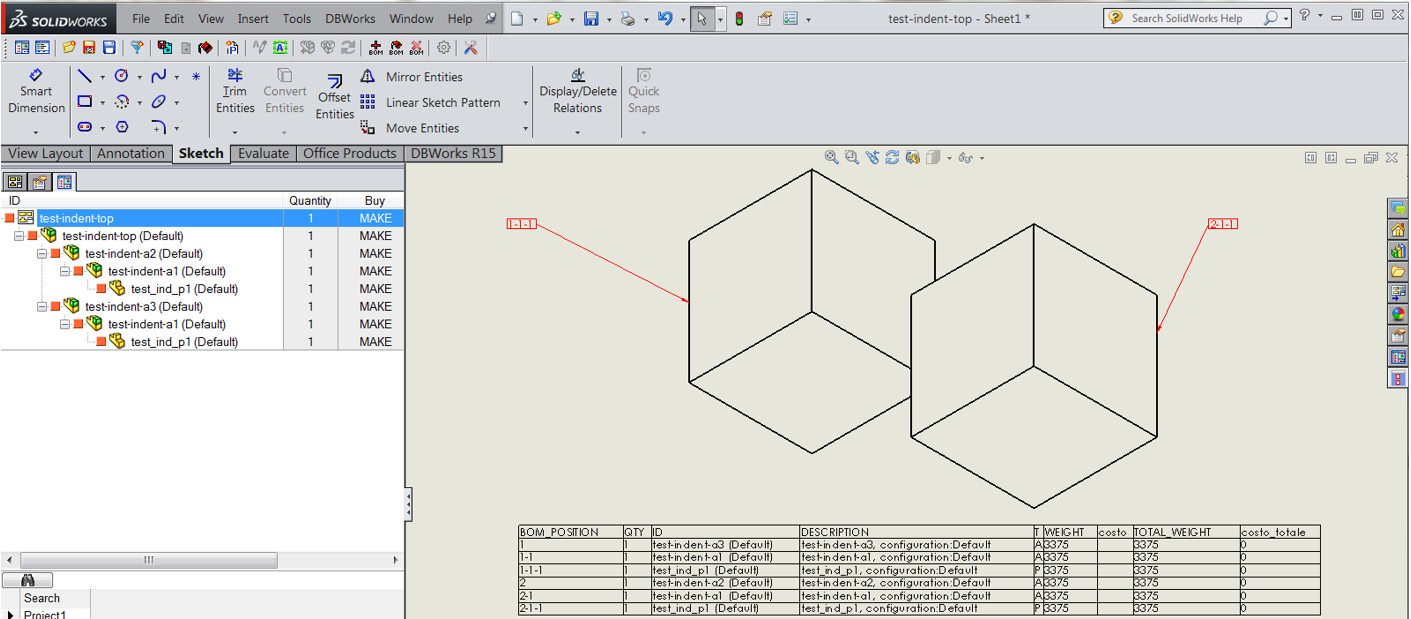
Task: Select the Straight Slot tool
Action: pyautogui.click(x=85, y=127)
